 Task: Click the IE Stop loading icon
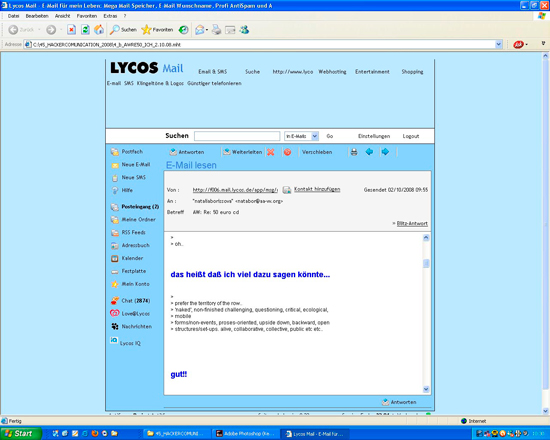pyautogui.click(x=72, y=30)
